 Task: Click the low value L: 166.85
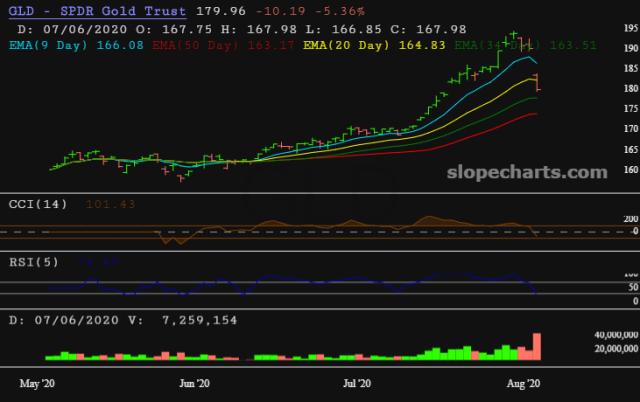(344, 29)
